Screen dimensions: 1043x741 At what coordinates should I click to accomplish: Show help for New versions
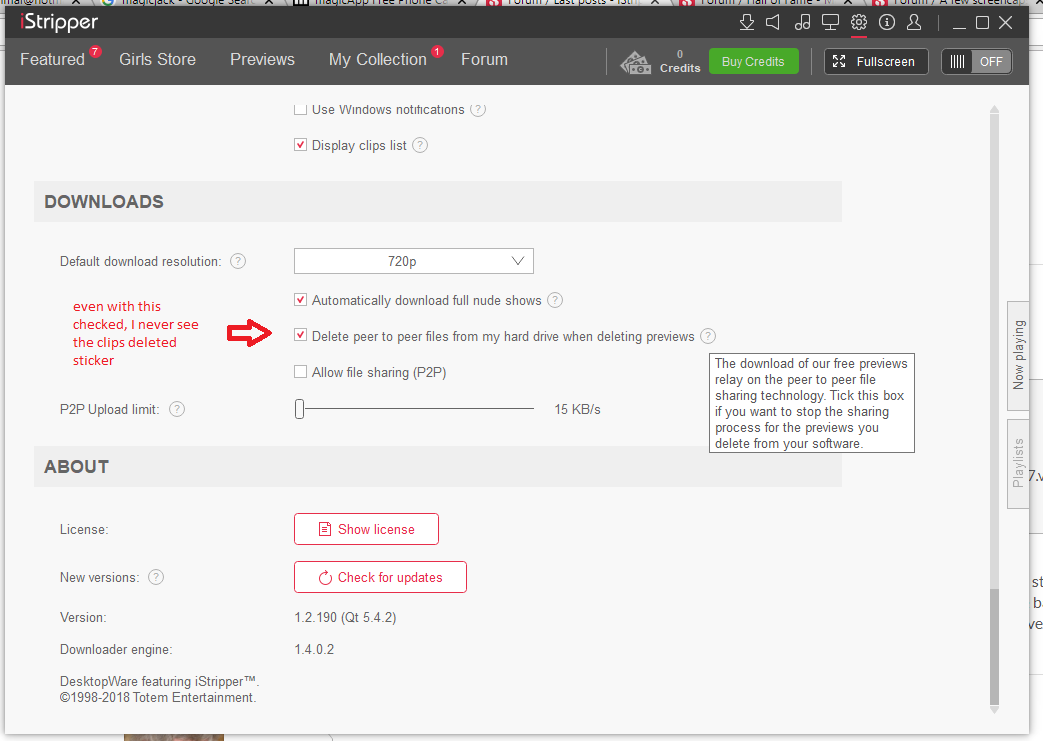(x=156, y=577)
